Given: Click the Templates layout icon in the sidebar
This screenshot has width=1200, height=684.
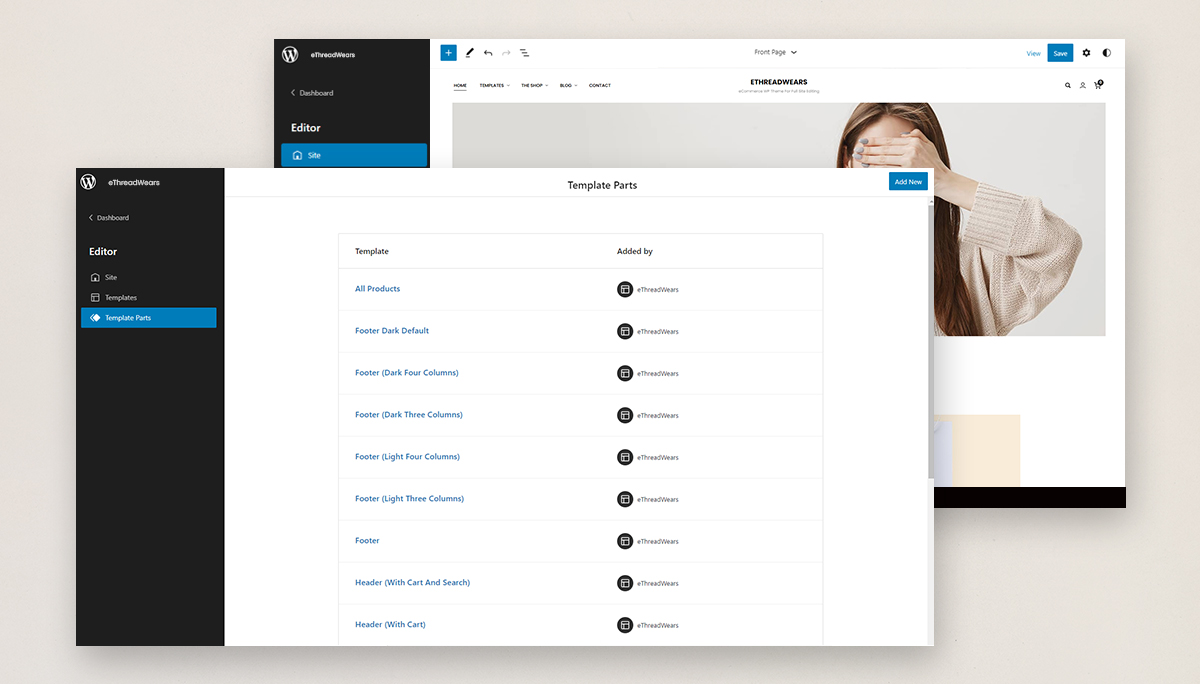Looking at the screenshot, I should [95, 297].
